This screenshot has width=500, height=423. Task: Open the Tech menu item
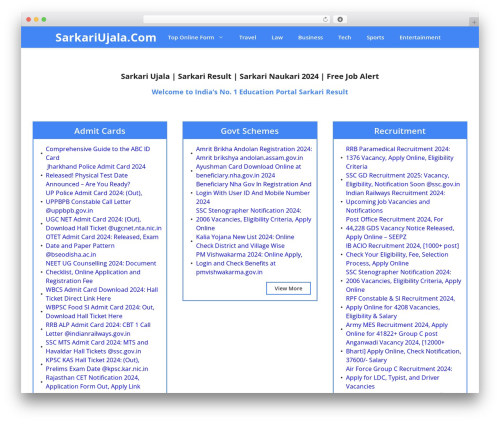coord(345,37)
